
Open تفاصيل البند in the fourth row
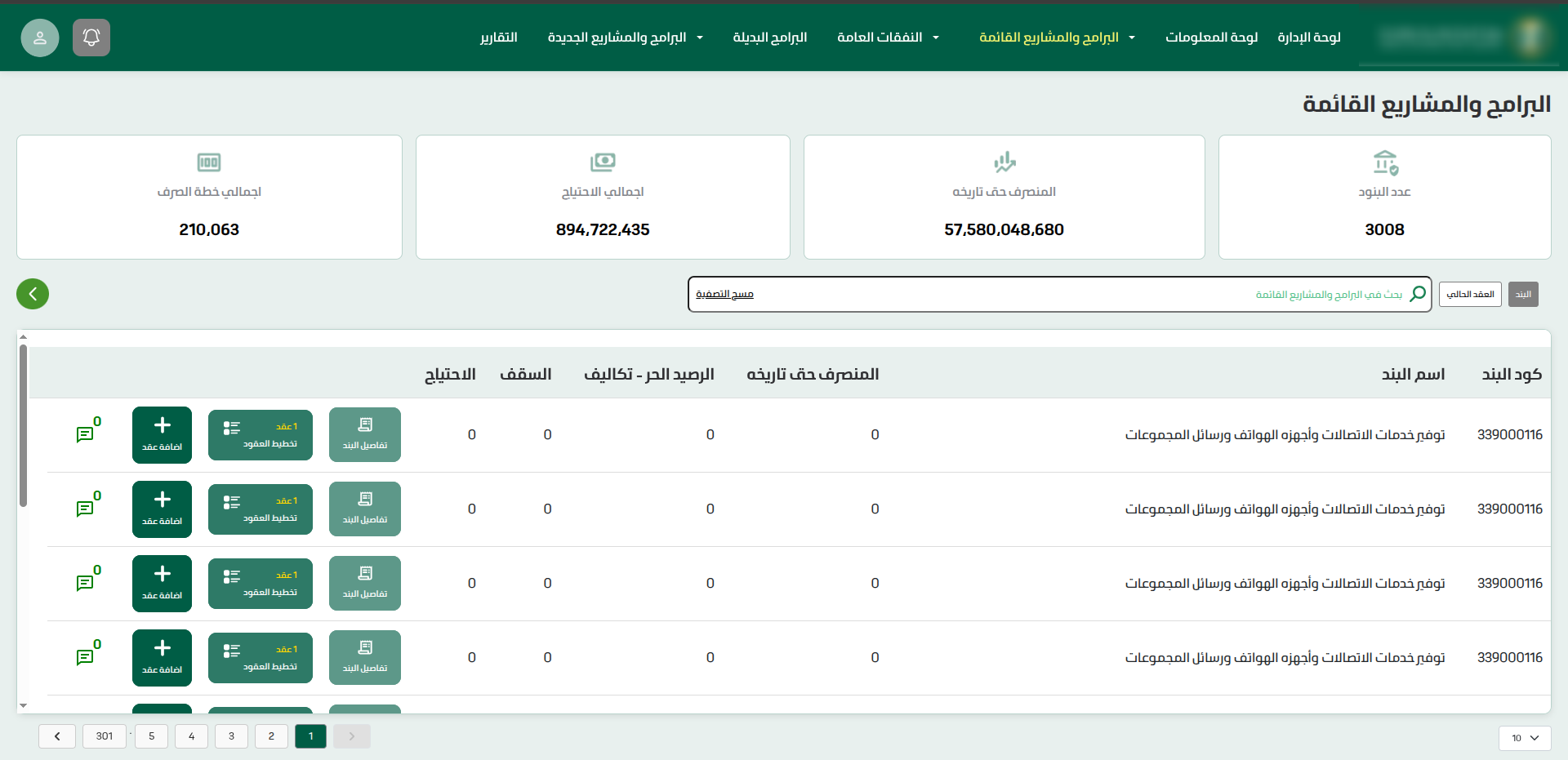pyautogui.click(x=365, y=657)
